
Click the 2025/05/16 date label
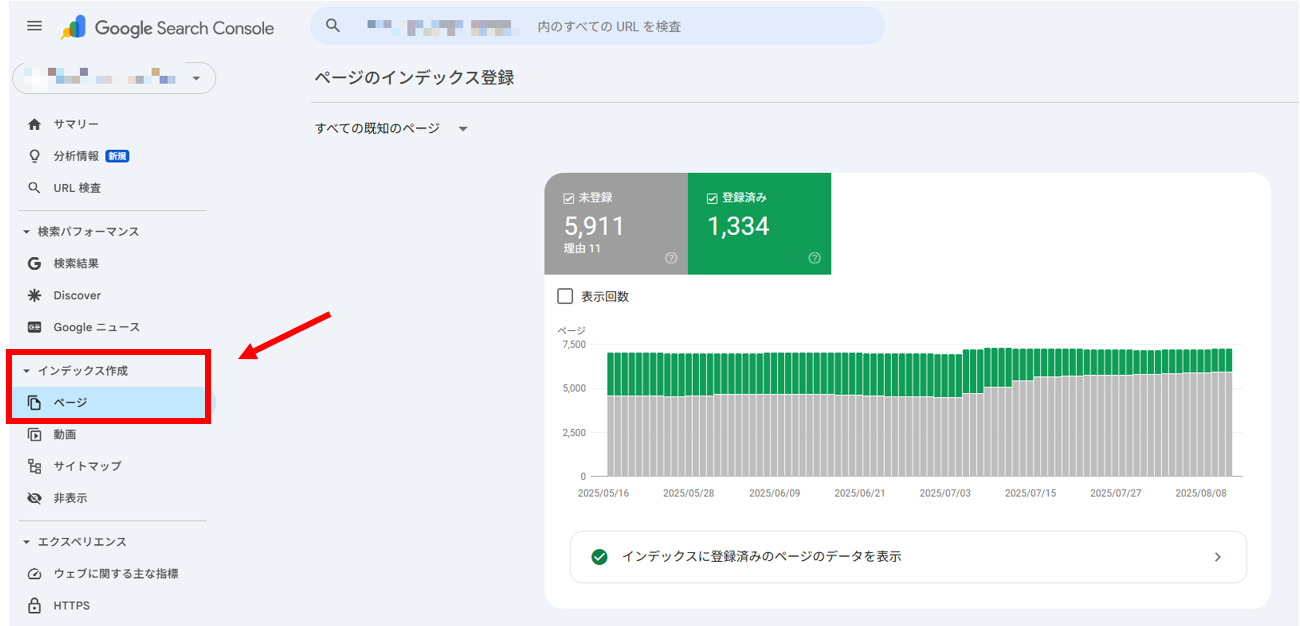tap(604, 493)
